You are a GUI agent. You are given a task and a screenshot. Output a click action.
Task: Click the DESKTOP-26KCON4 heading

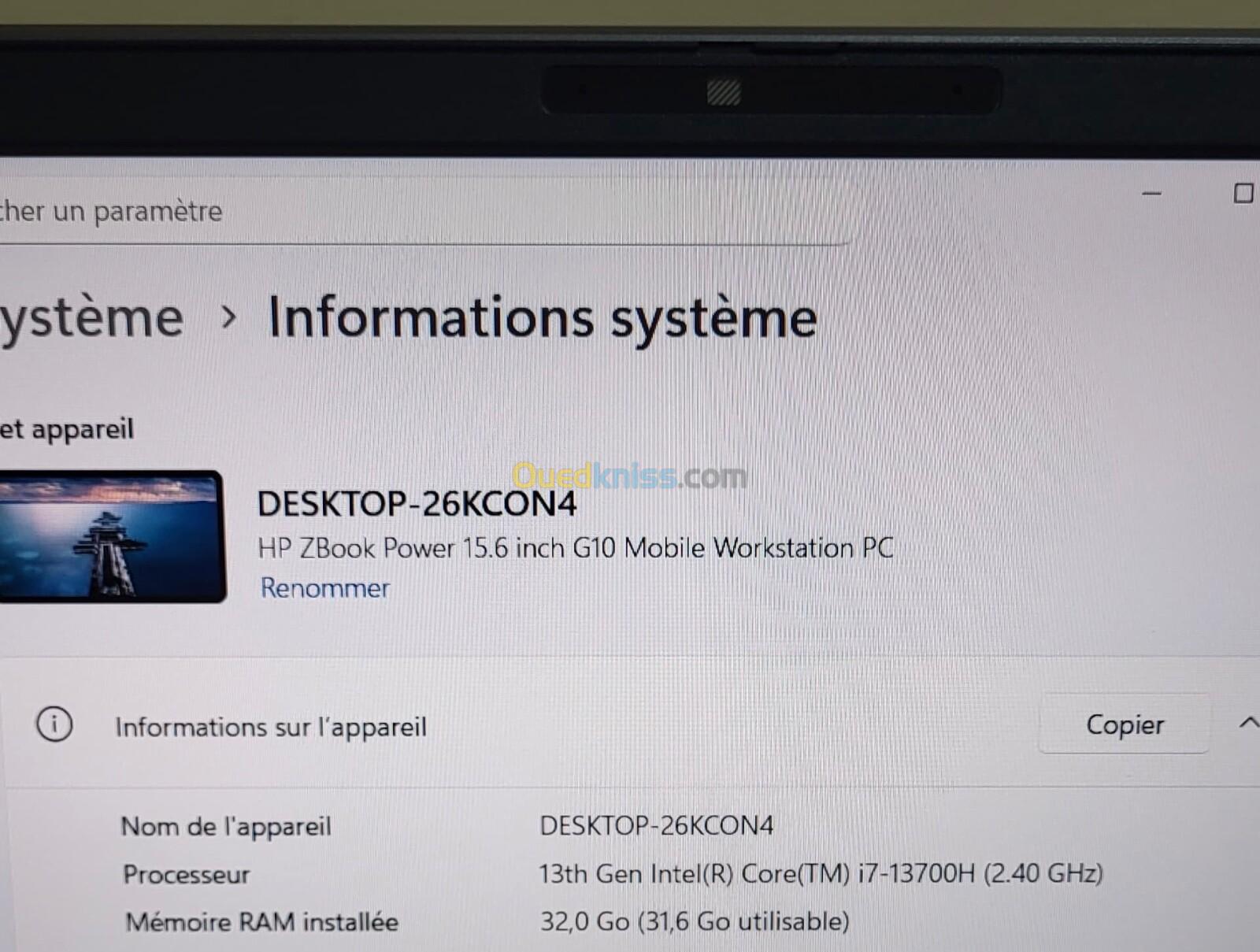[x=417, y=504]
